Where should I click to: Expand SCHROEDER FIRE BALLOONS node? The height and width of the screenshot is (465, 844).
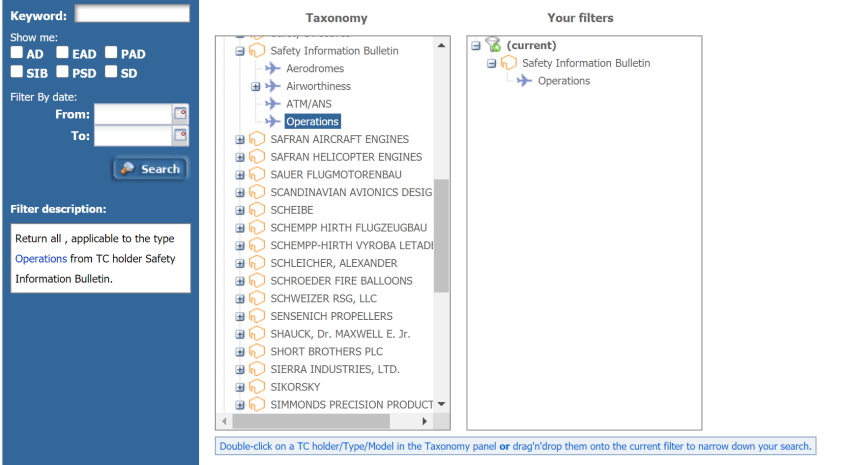point(240,281)
